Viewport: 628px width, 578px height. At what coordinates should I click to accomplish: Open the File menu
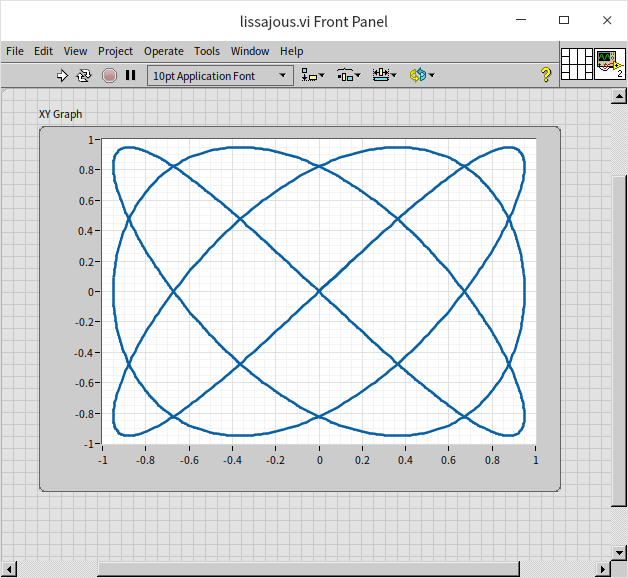[15, 51]
